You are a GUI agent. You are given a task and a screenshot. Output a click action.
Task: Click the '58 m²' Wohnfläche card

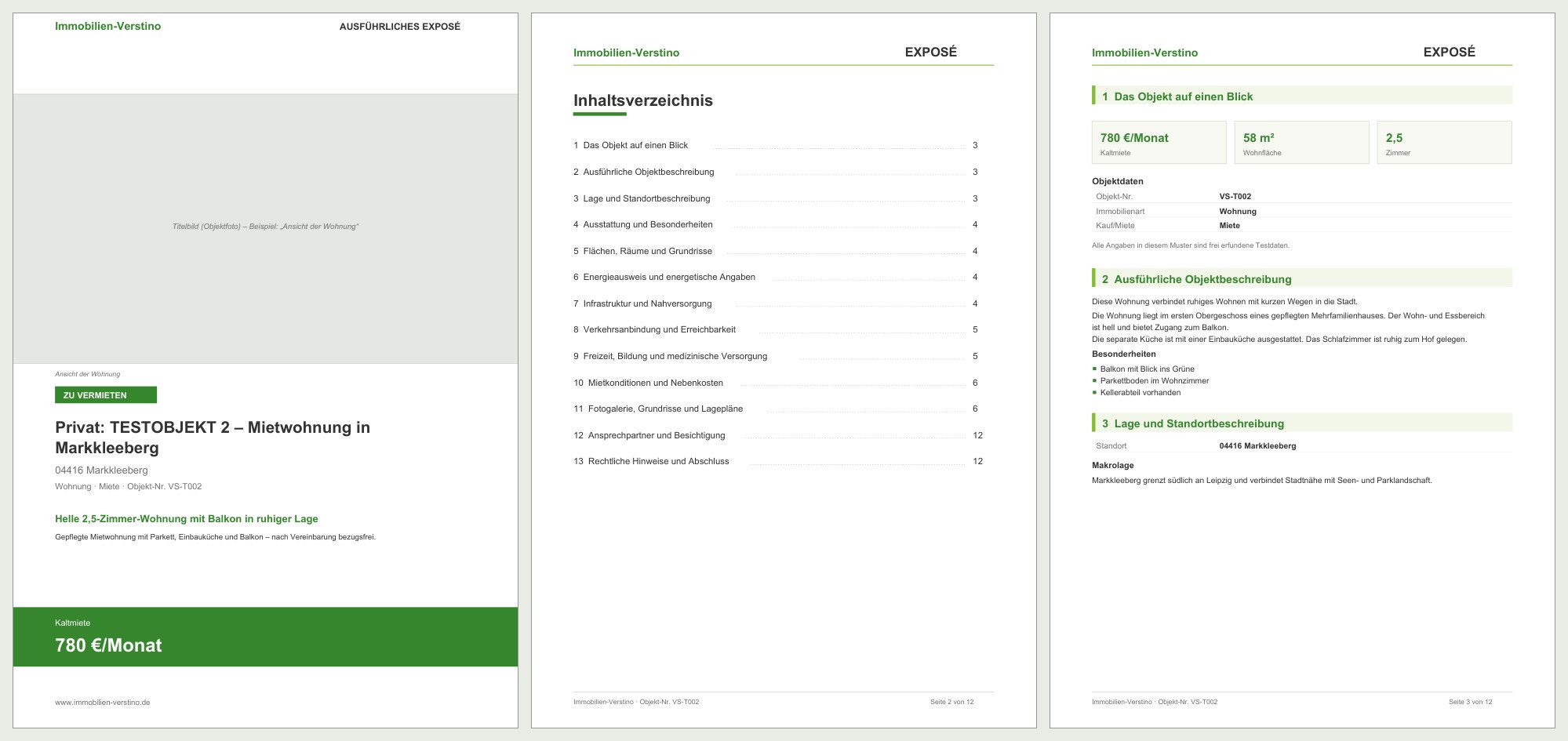coord(1301,142)
